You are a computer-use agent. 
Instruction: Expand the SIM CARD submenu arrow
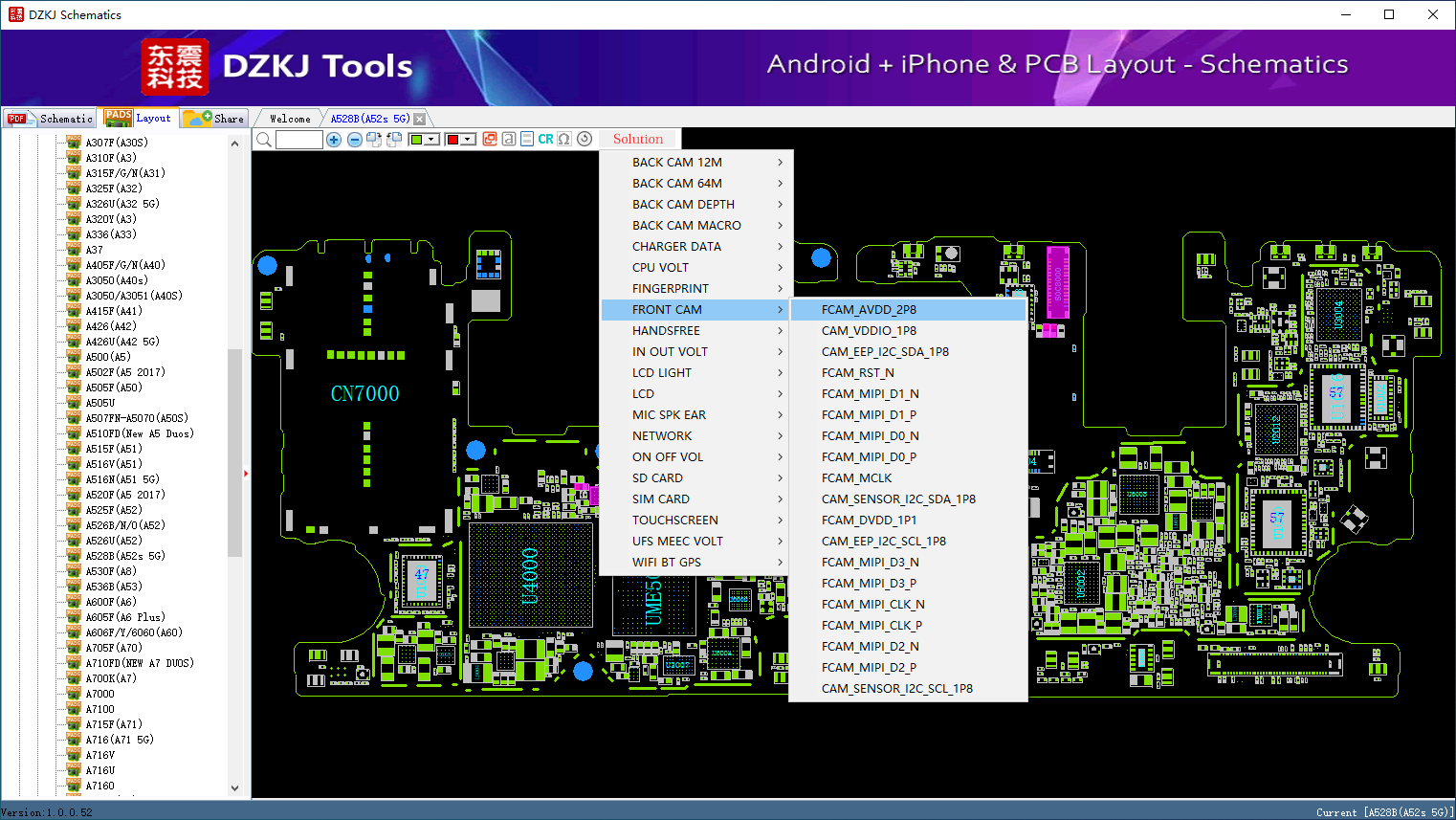pyautogui.click(x=780, y=499)
